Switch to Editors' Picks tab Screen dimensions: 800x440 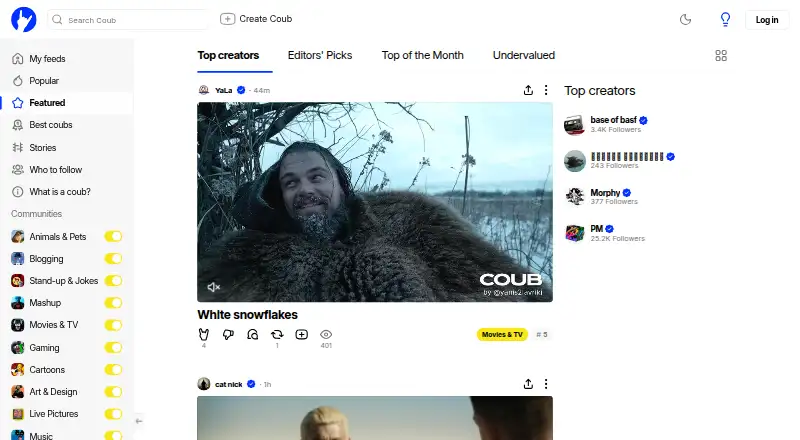coord(320,55)
